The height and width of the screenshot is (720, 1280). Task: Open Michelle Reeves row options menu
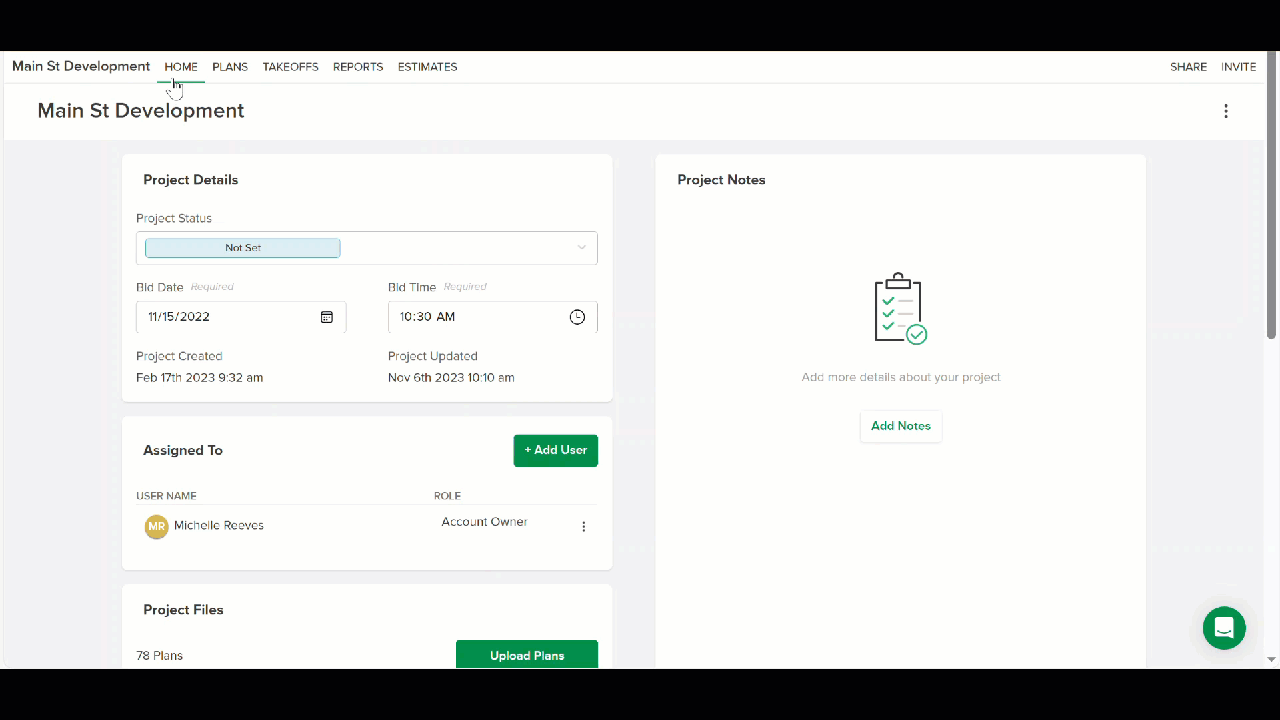coord(584,527)
